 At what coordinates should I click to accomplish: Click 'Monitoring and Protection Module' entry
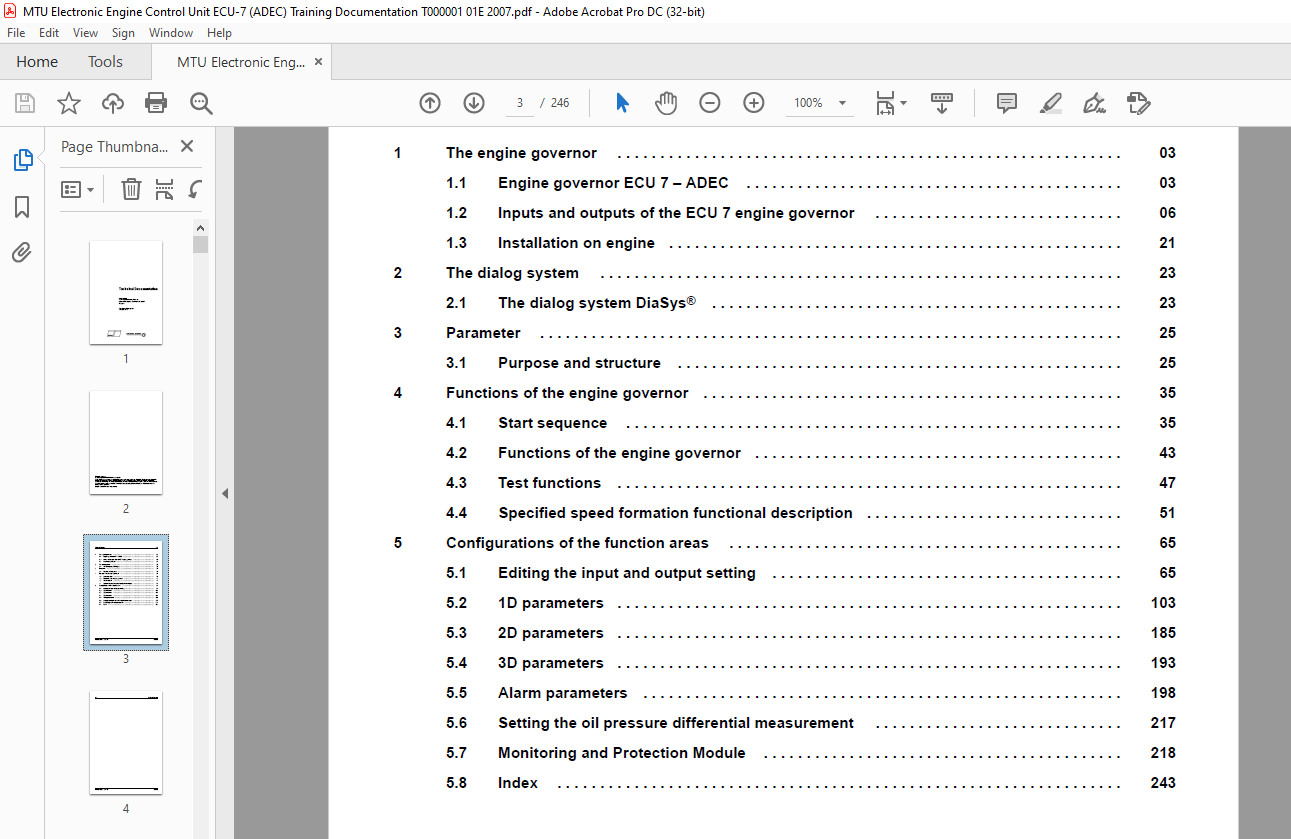(x=622, y=753)
